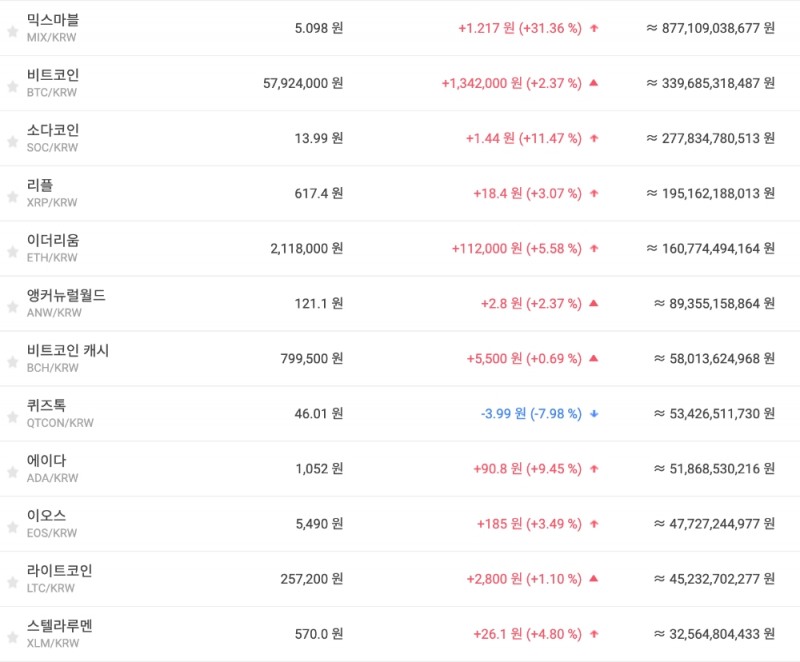Viewport: 800px width, 662px height.
Task: Star the 이오스 EOS/KRW row
Action: (x=13, y=527)
